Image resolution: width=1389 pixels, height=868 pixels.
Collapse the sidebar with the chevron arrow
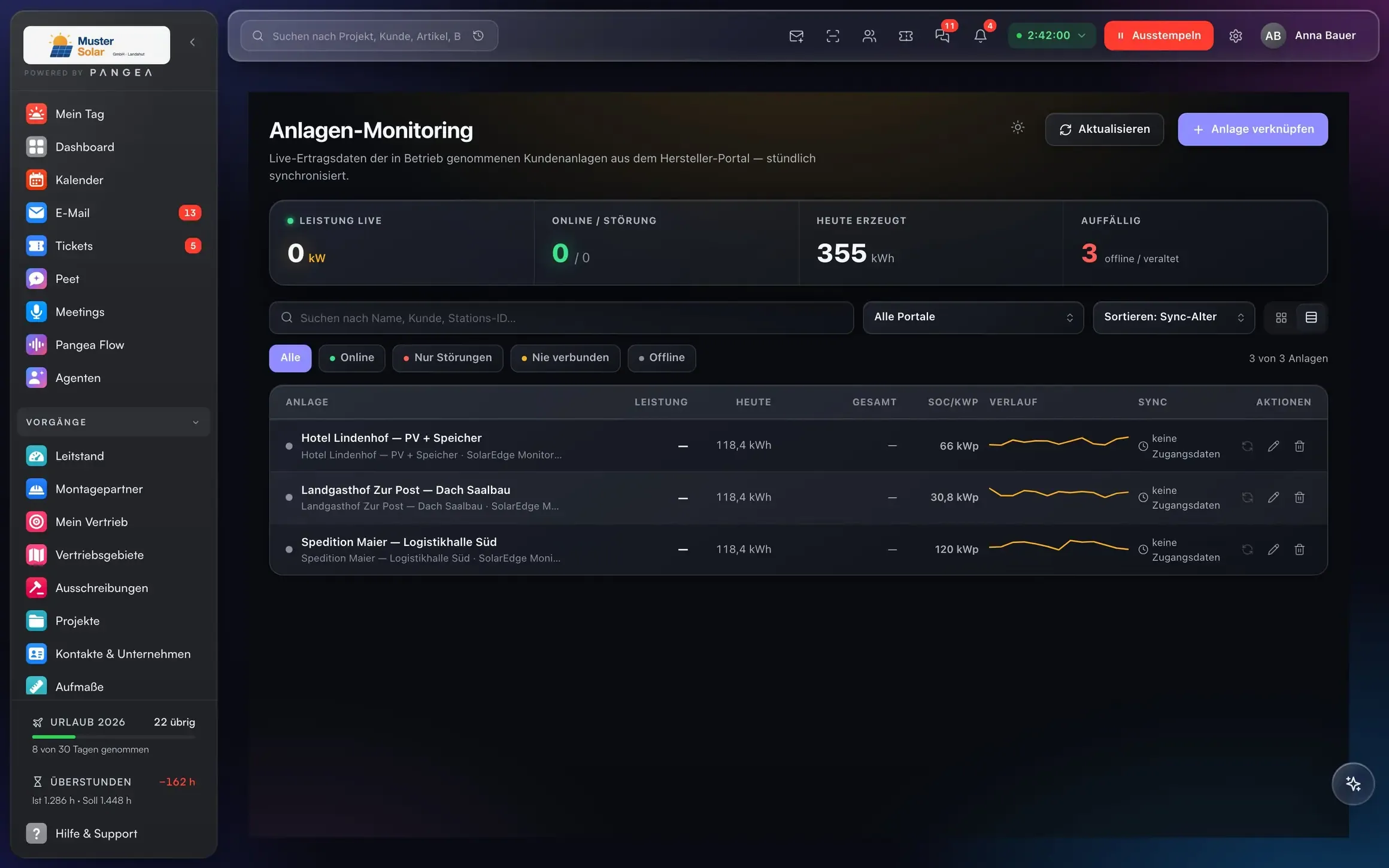pos(192,42)
